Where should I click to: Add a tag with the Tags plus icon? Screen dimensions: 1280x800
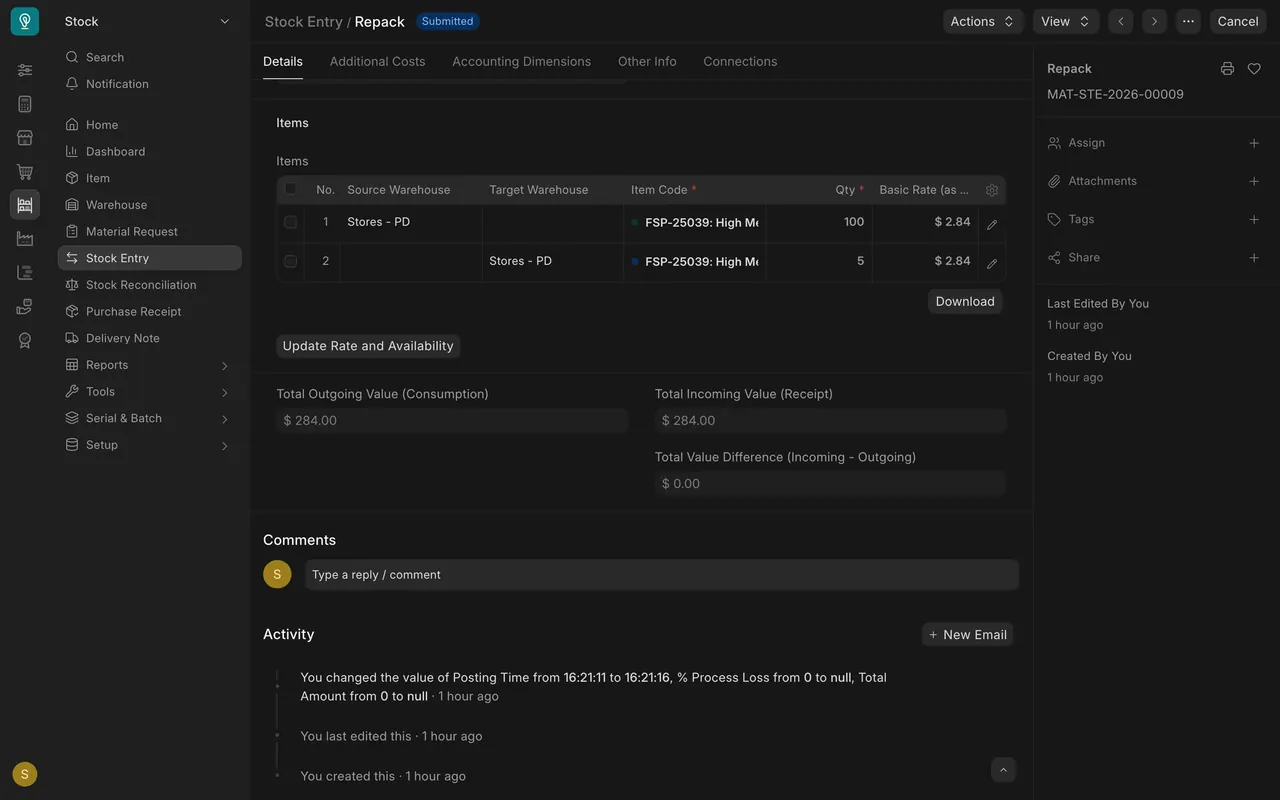coord(1254,219)
